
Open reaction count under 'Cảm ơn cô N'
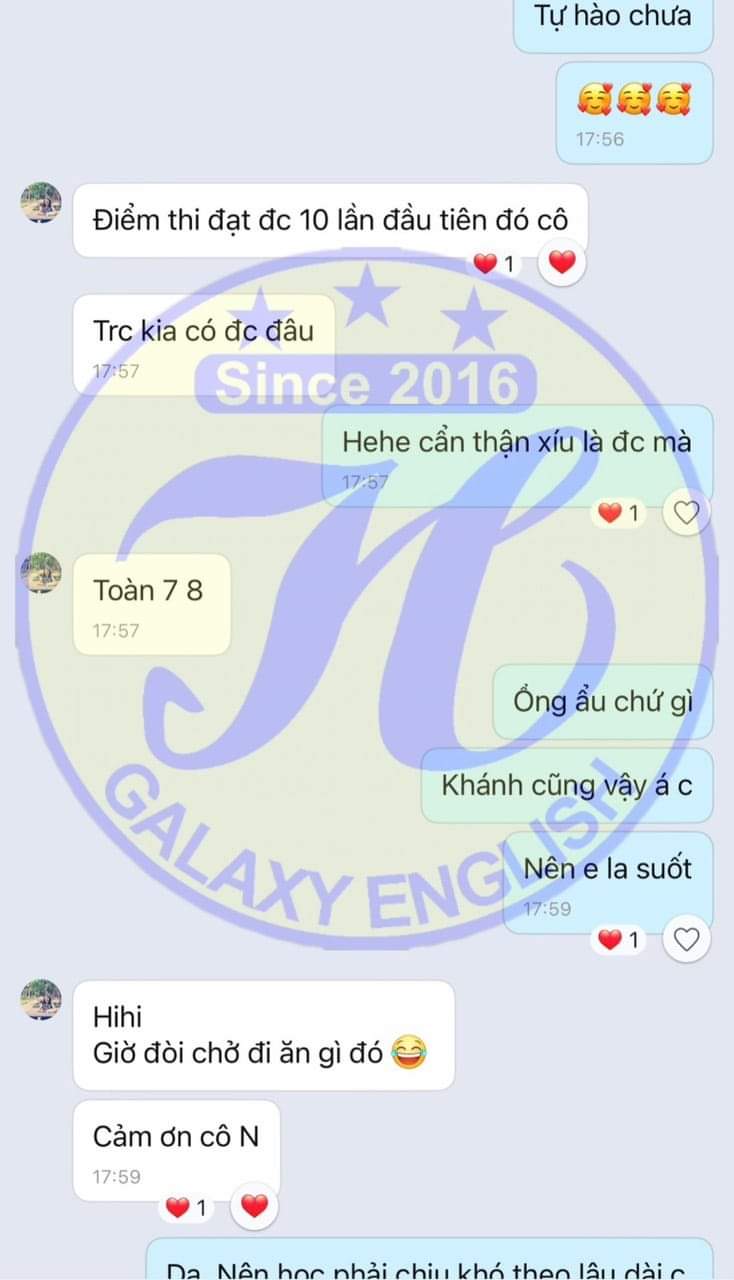(x=189, y=1208)
